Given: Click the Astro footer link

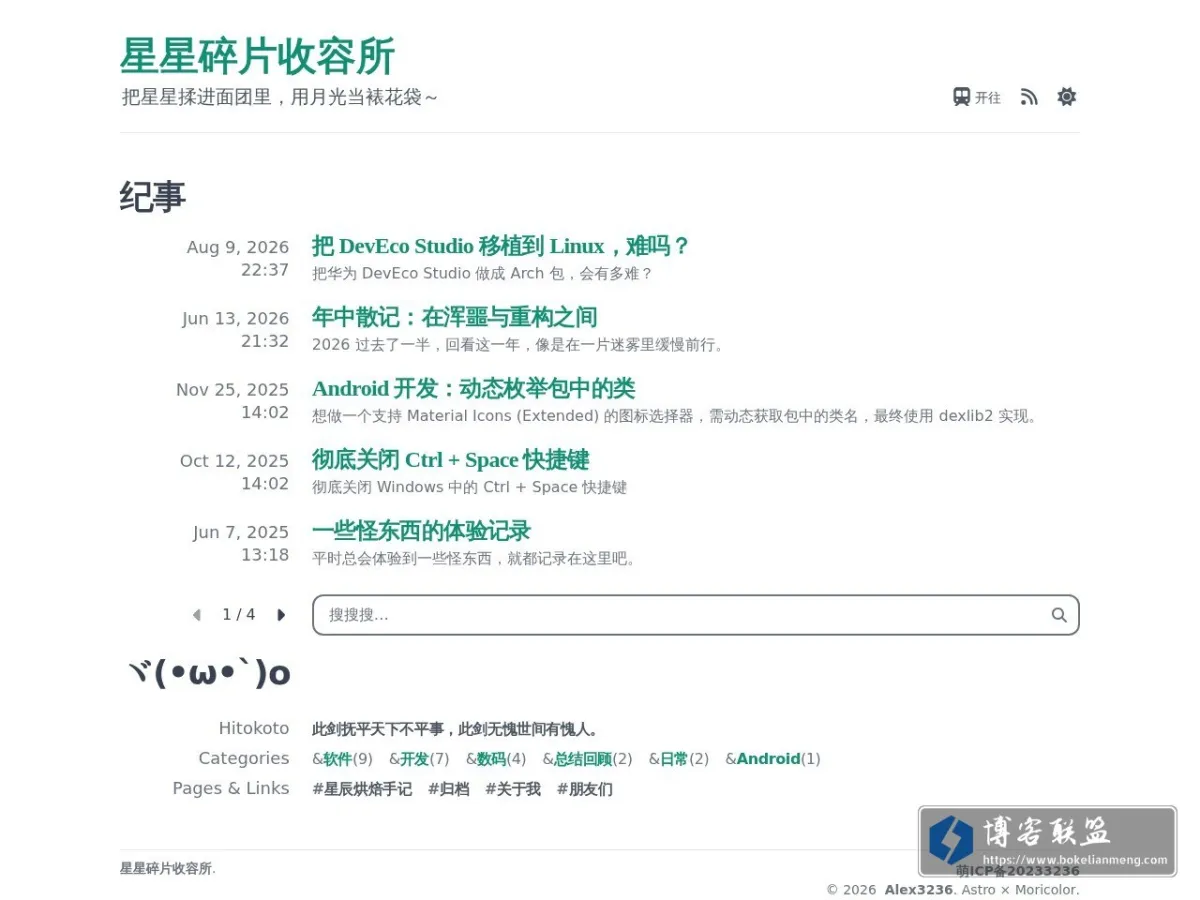Looking at the screenshot, I should tap(979, 890).
